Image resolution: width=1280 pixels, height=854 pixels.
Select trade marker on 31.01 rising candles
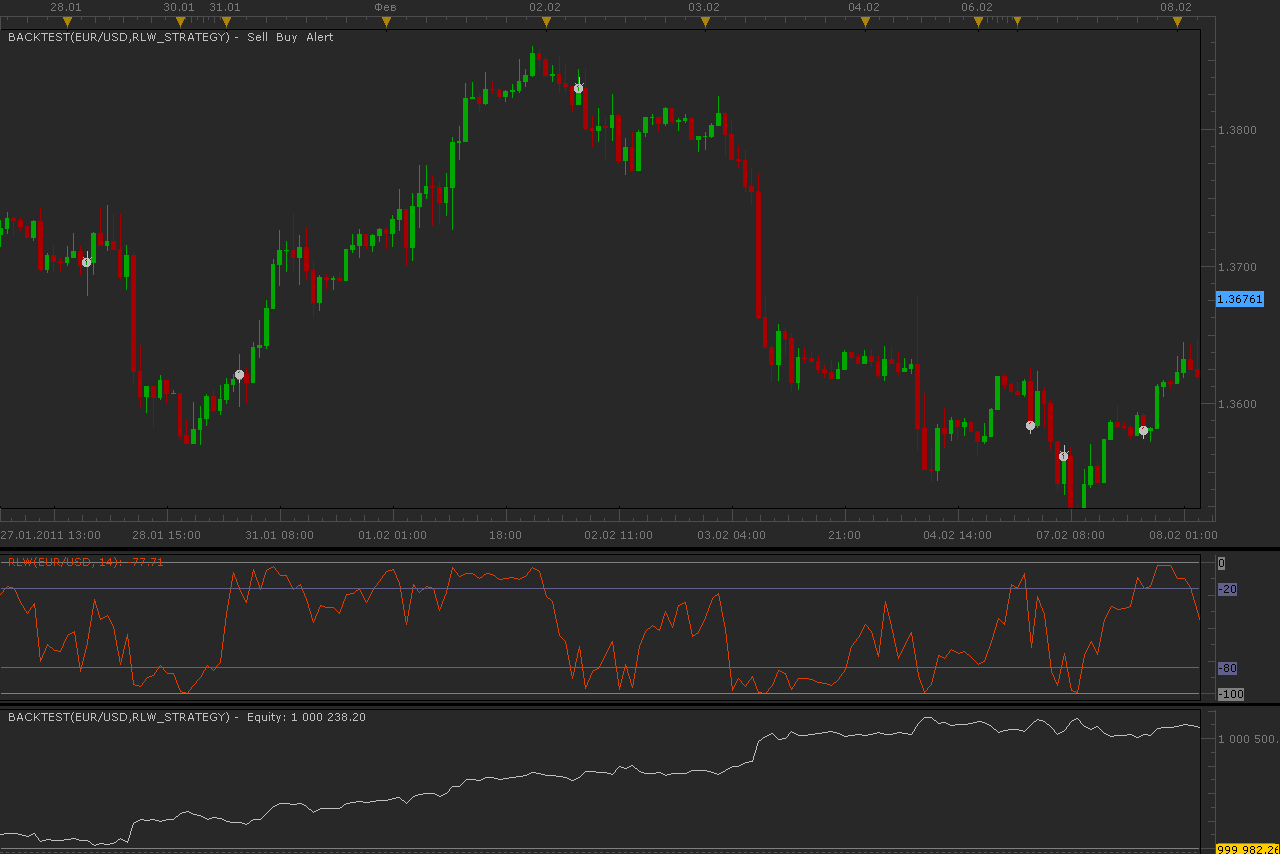239,375
